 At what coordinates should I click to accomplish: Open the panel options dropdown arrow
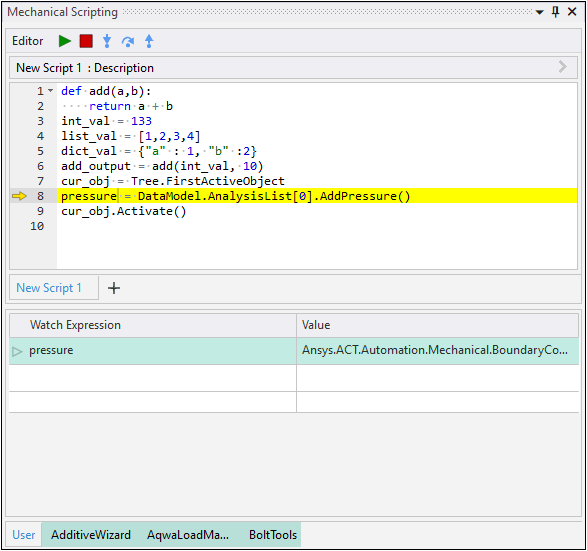pyautogui.click(x=539, y=12)
